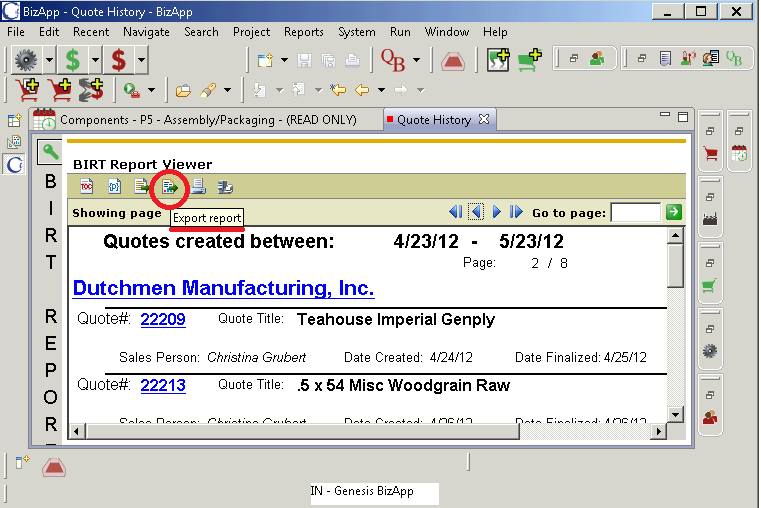Click the red cart icon in right sidebar

point(711,154)
